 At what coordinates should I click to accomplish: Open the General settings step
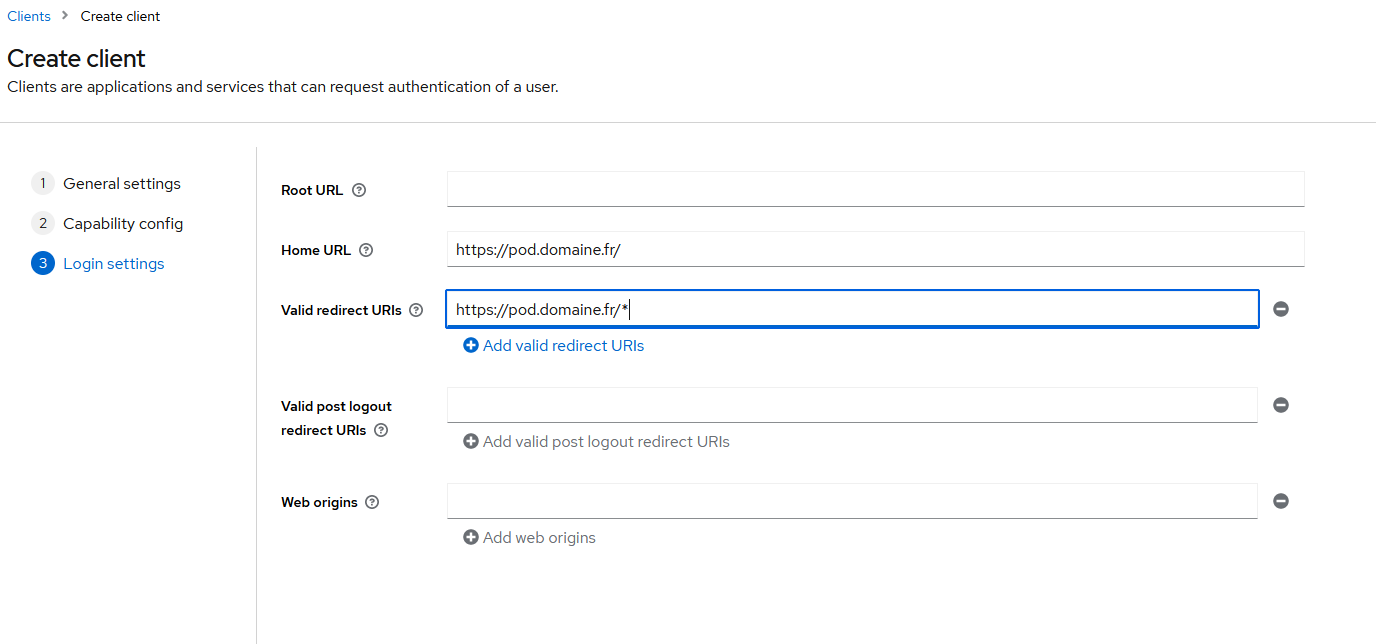122,184
